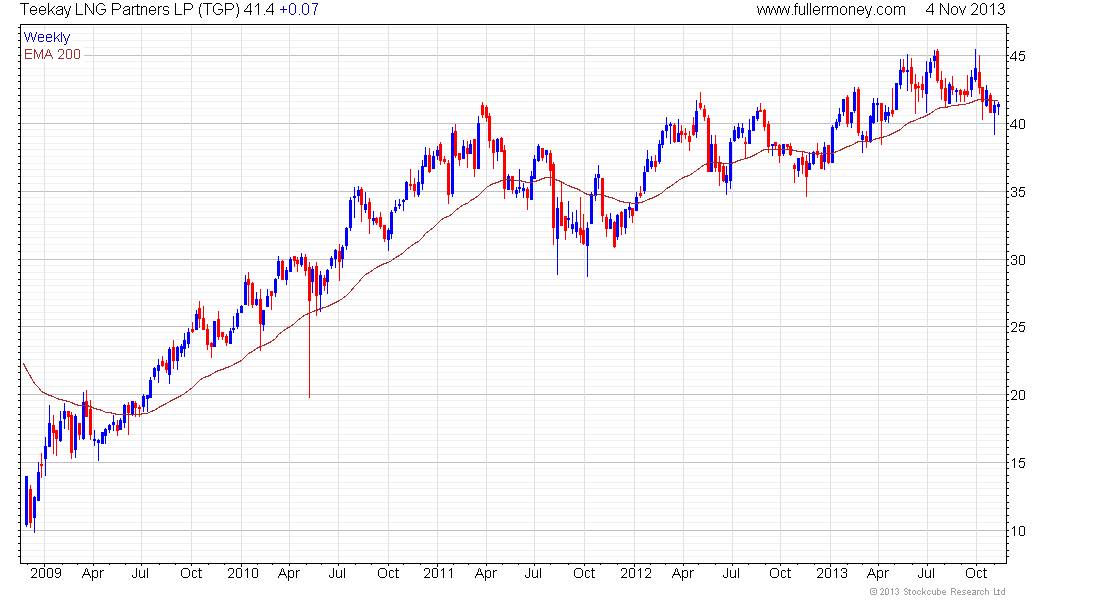The width and height of the screenshot is (1100, 600).
Task: Click the '15' price axis label
Action: point(1017,463)
